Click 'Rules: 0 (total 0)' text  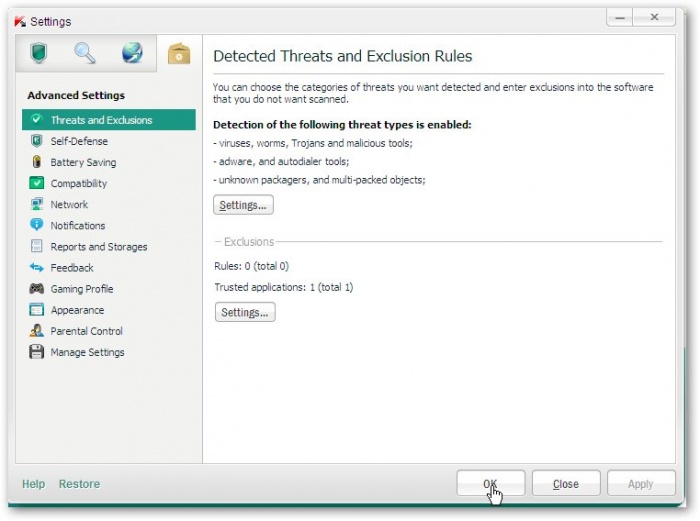(251, 266)
